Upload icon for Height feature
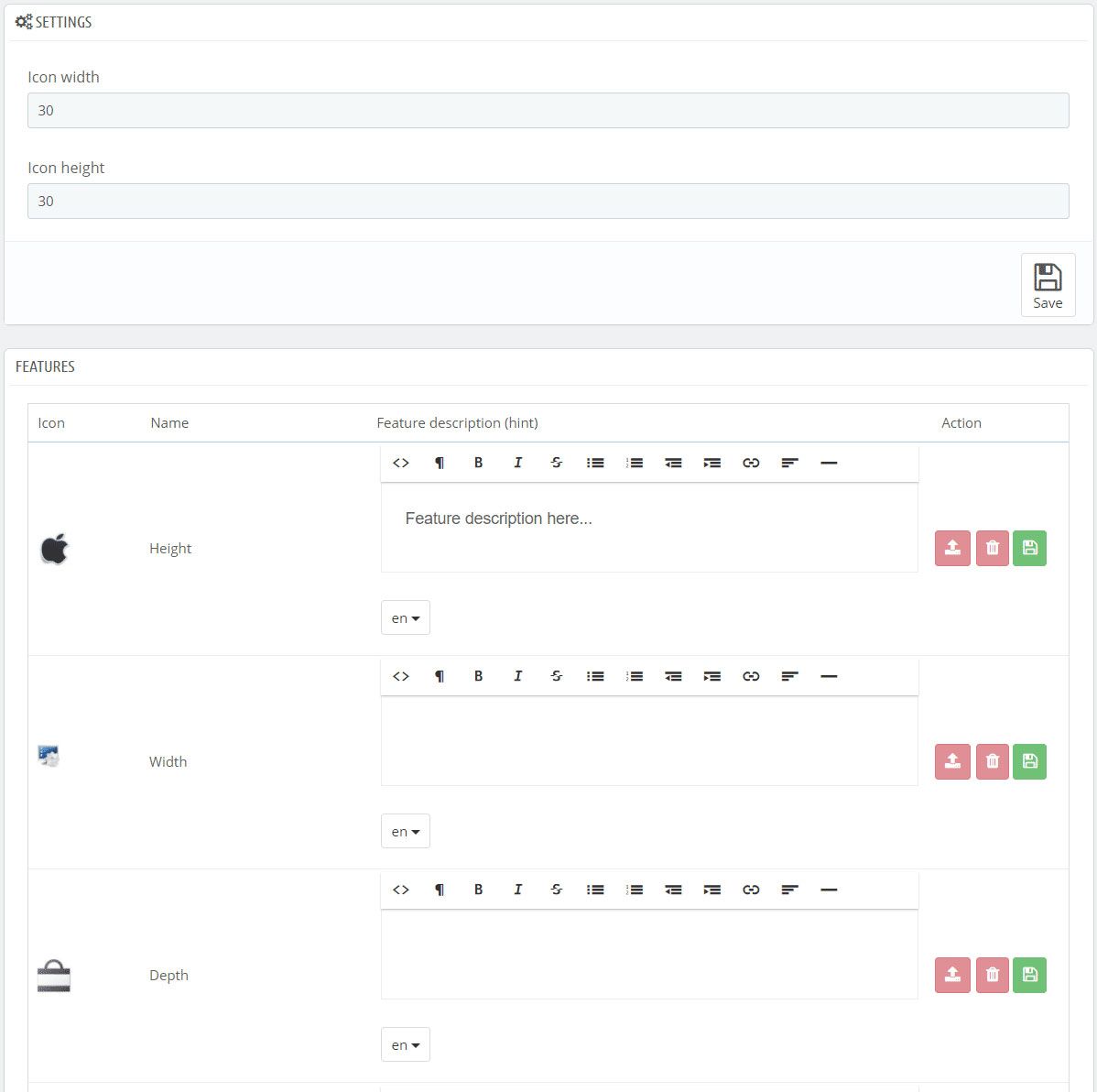The width and height of the screenshot is (1097, 1092). click(x=952, y=548)
